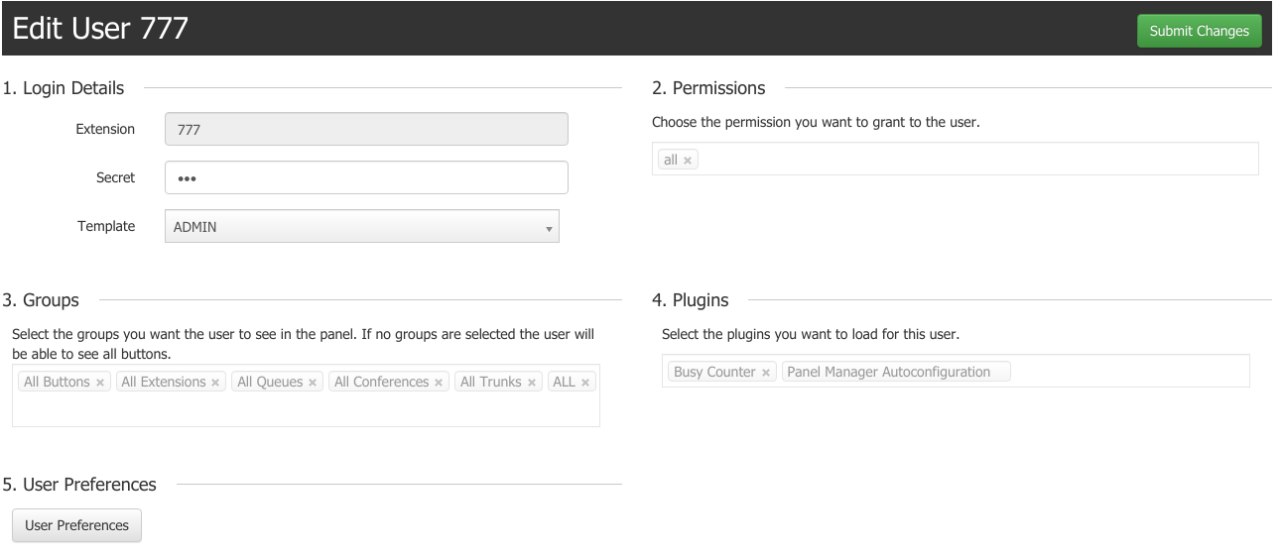Screen dimensions: 1280x559
Task: Select Panel Manager Autoconfiguration plugin tag
Action: 896,372
